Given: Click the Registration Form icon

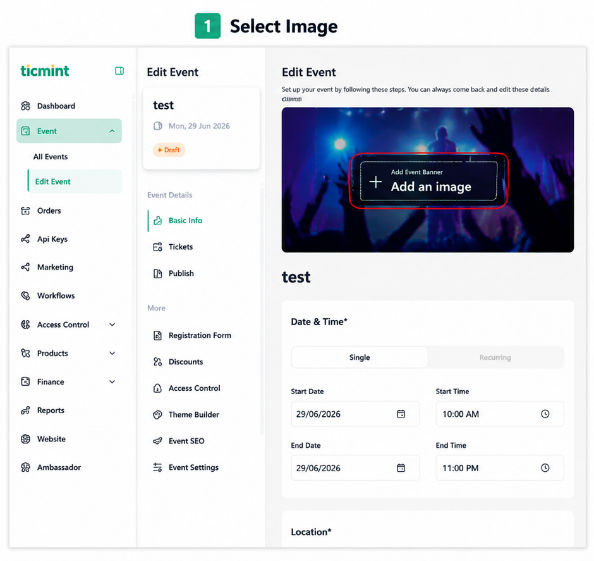Looking at the screenshot, I should pyautogui.click(x=158, y=336).
